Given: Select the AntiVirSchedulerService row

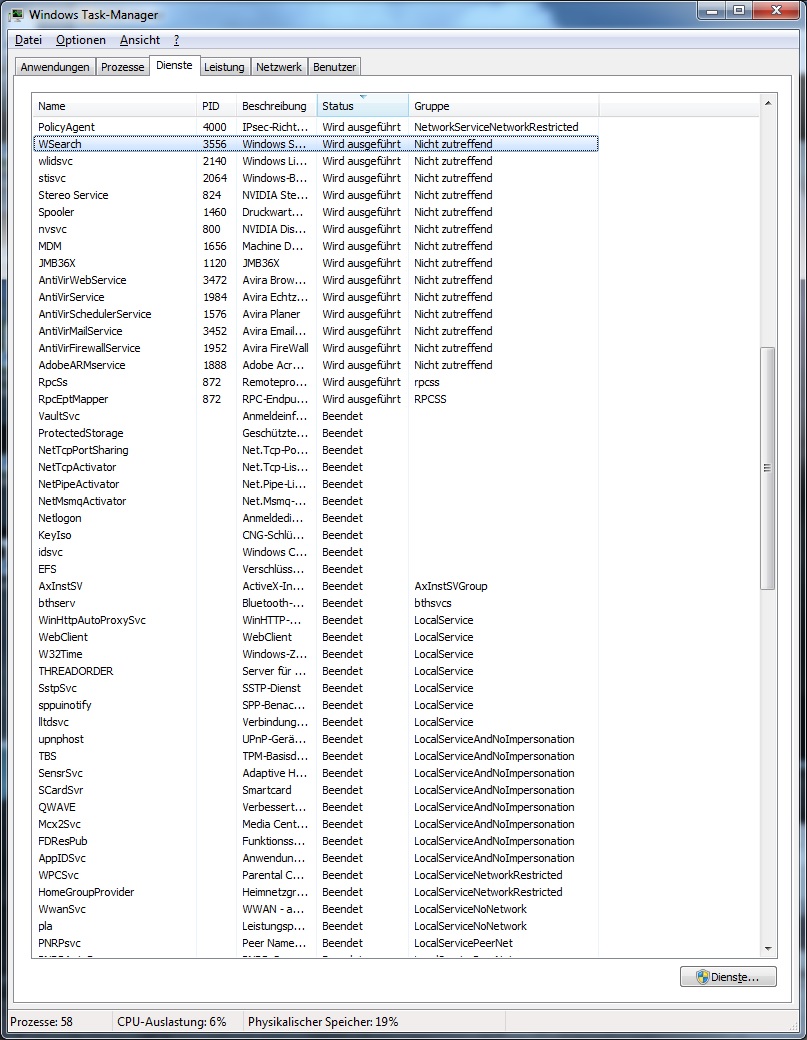Looking at the screenshot, I should (316, 314).
